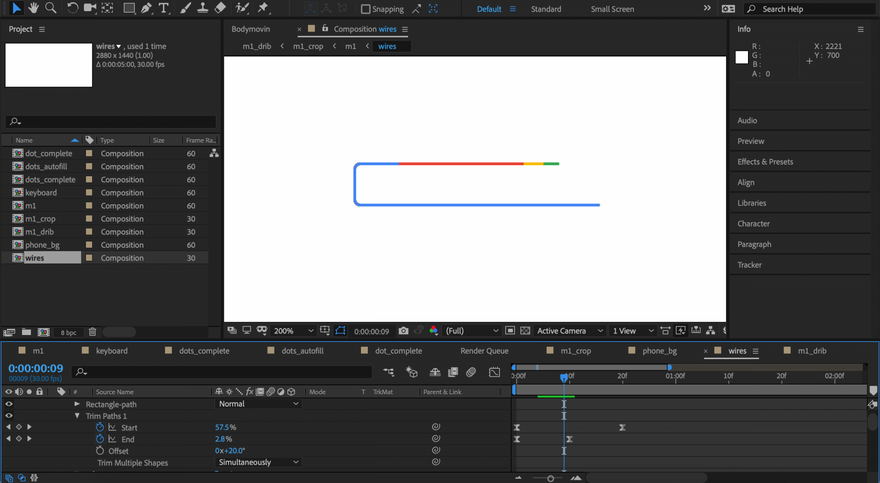The image size is (880, 483).
Task: Open the 8 bpc color depth setting
Action: click(x=68, y=332)
